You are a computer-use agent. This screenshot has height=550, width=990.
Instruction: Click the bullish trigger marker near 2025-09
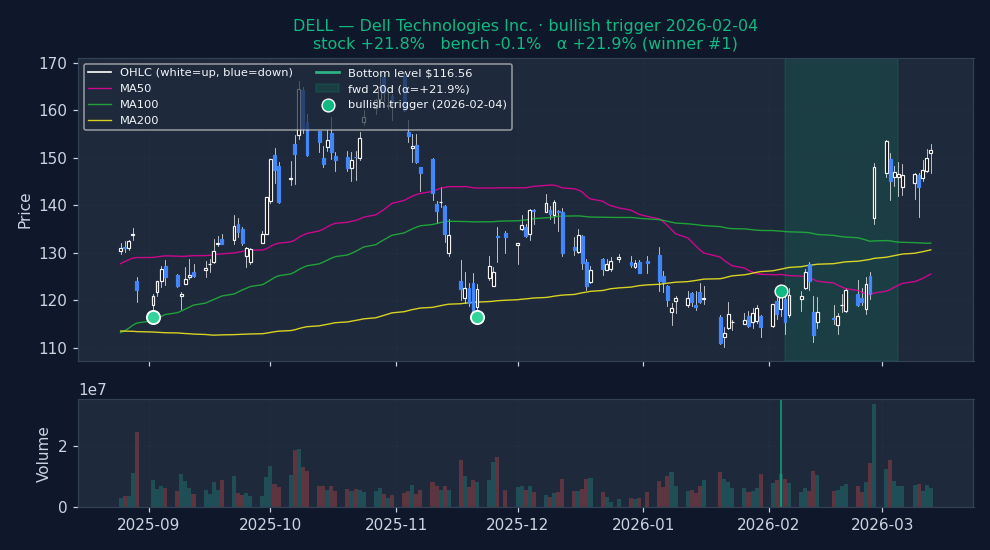[153, 317]
